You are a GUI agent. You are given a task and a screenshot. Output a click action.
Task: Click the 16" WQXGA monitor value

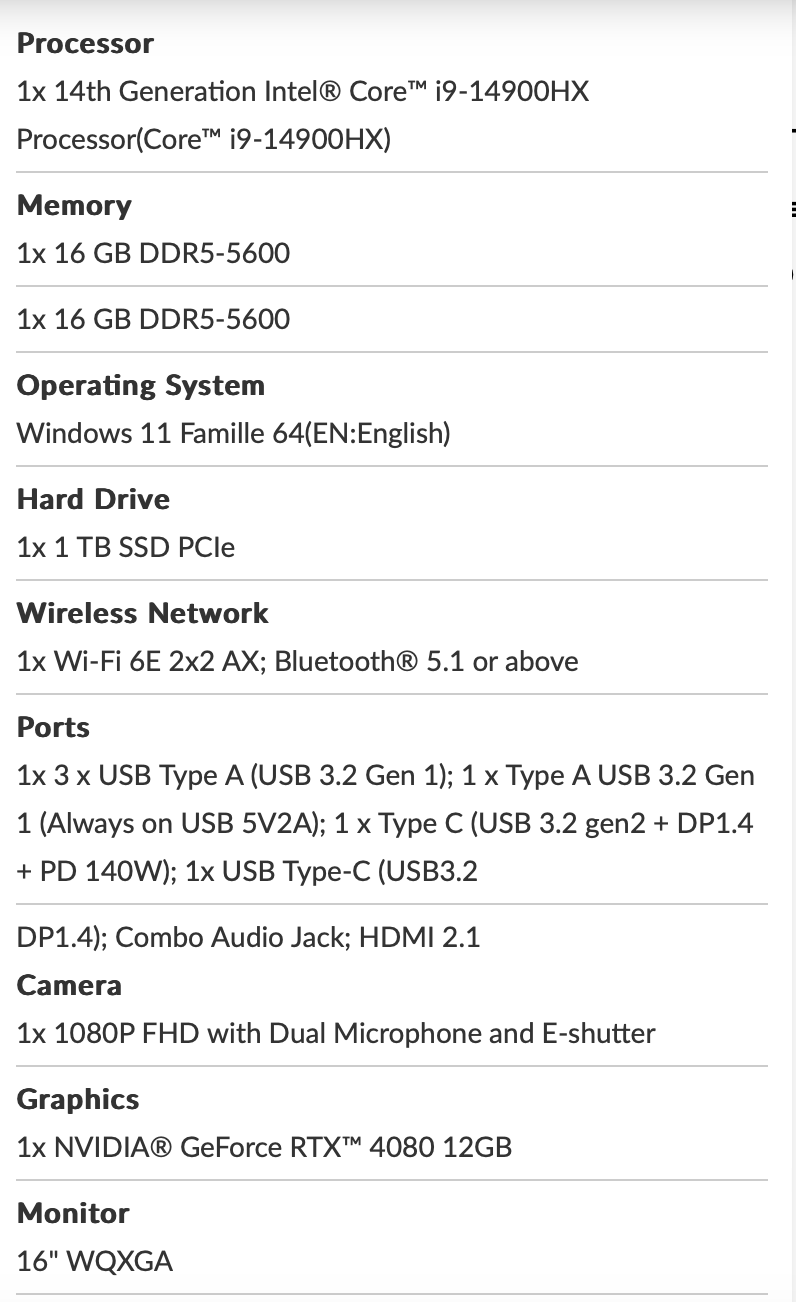pos(95,1261)
